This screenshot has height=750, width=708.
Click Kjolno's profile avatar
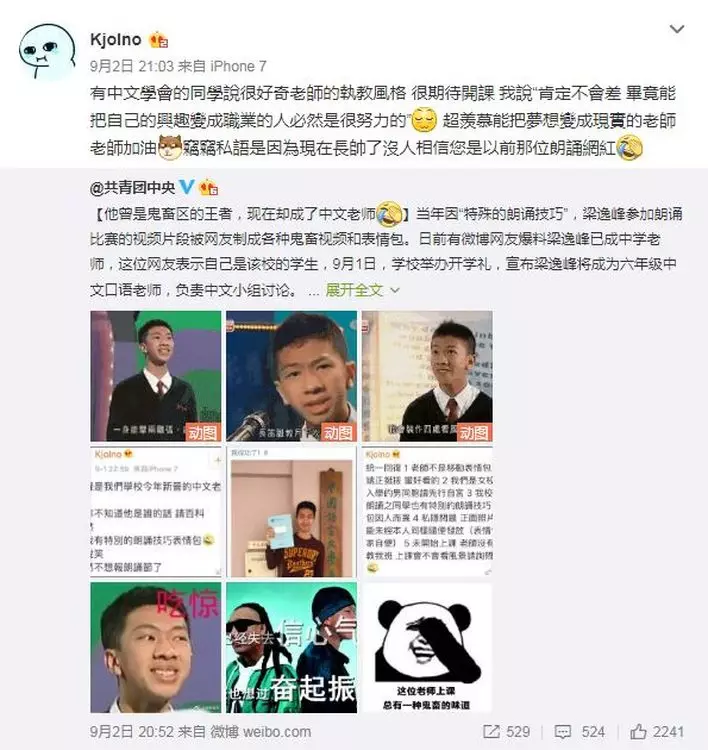pos(47,51)
